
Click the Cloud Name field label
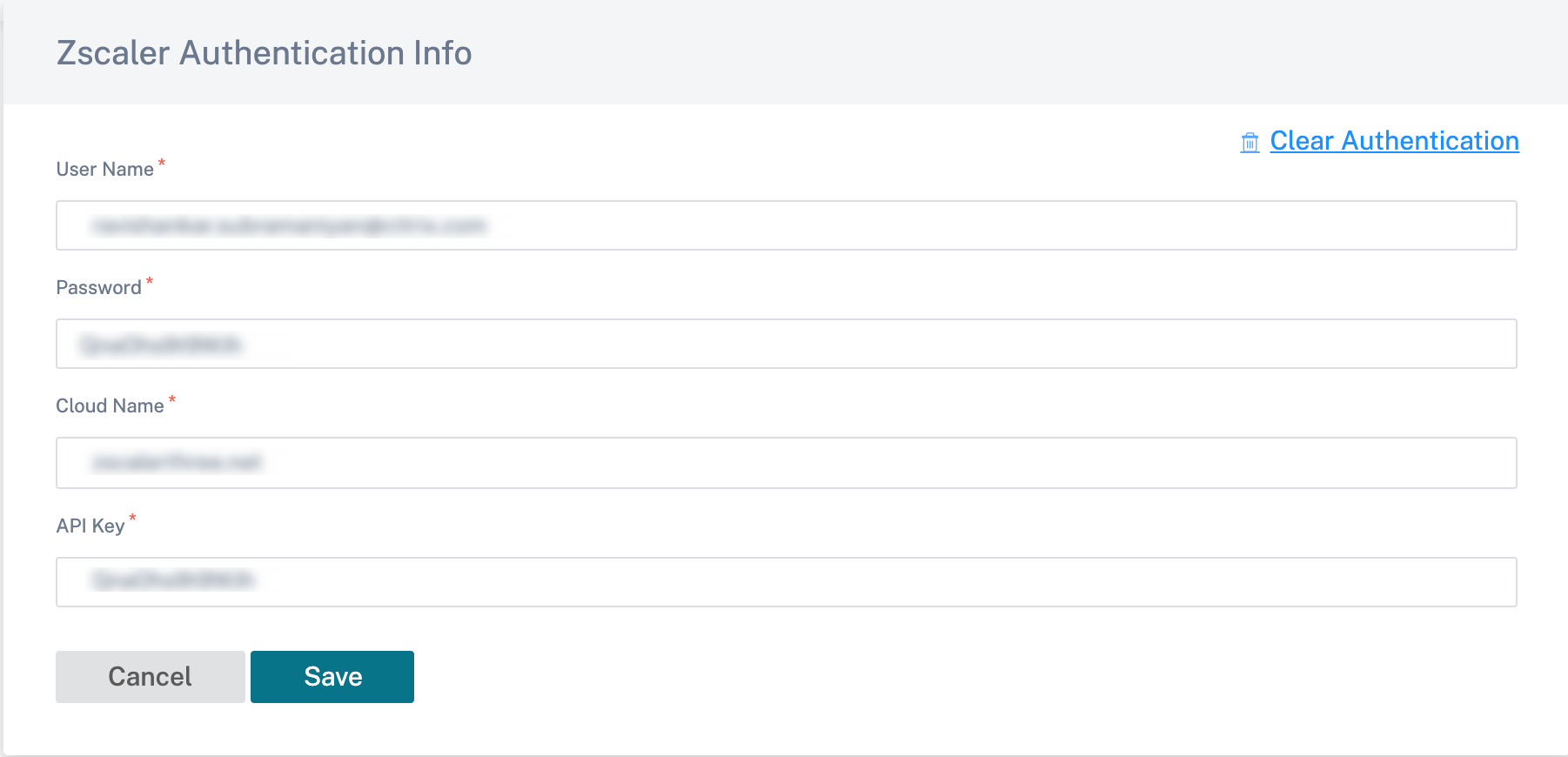click(x=110, y=406)
